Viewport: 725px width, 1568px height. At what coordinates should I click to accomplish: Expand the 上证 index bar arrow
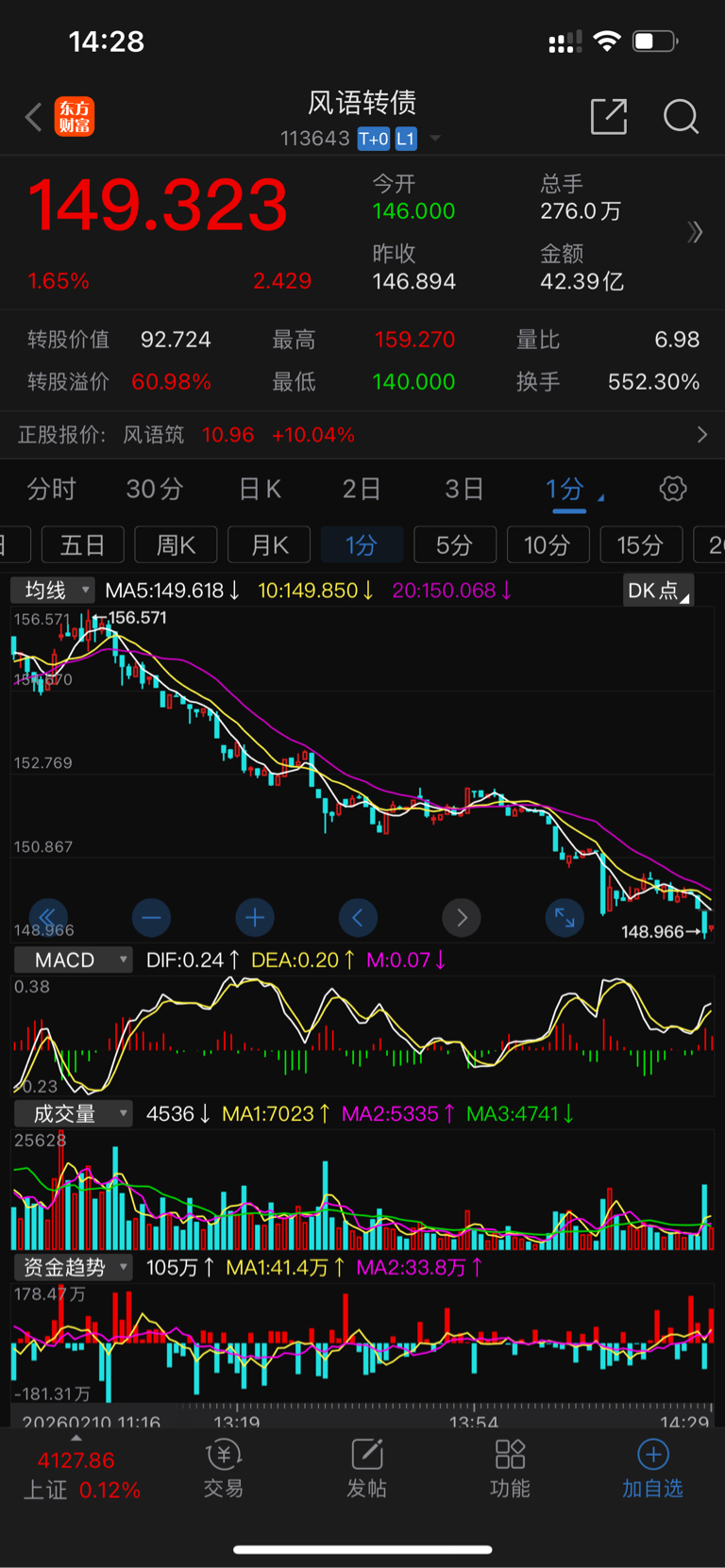point(76,1438)
